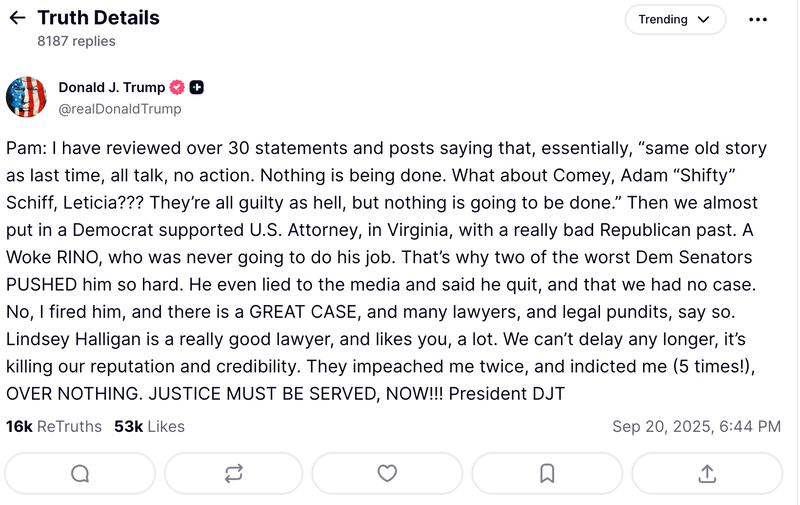
Task: View the 16k ReTruths list
Action: [x=54, y=426]
